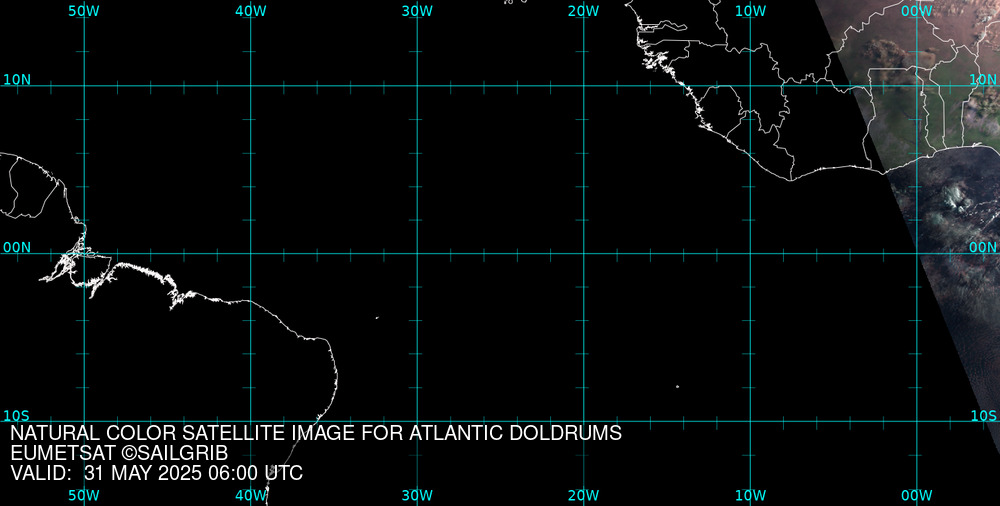Click the 00W longitude label along the top edge

click(917, 11)
